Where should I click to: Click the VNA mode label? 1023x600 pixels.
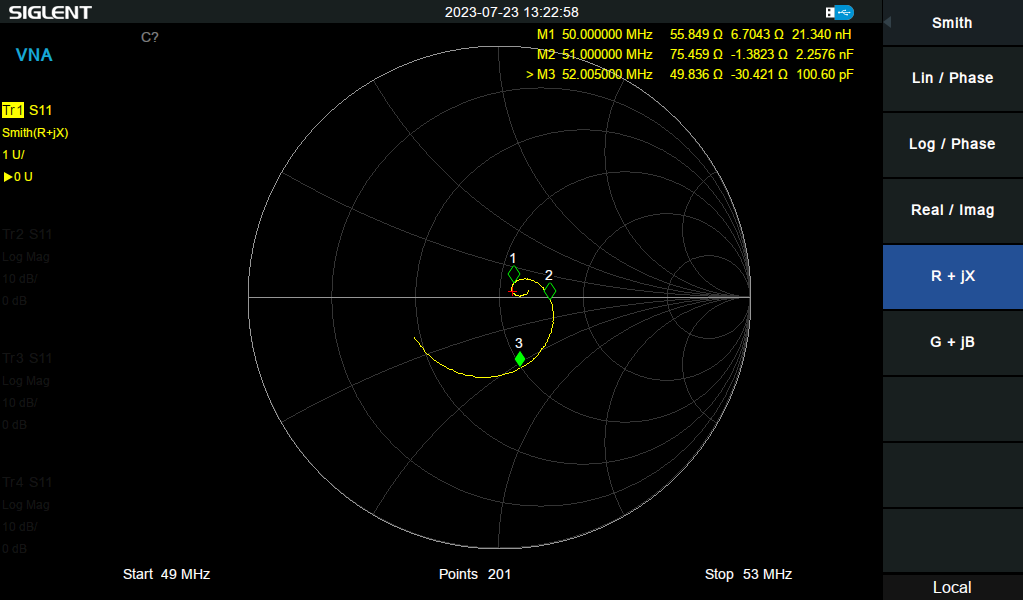click(34, 55)
